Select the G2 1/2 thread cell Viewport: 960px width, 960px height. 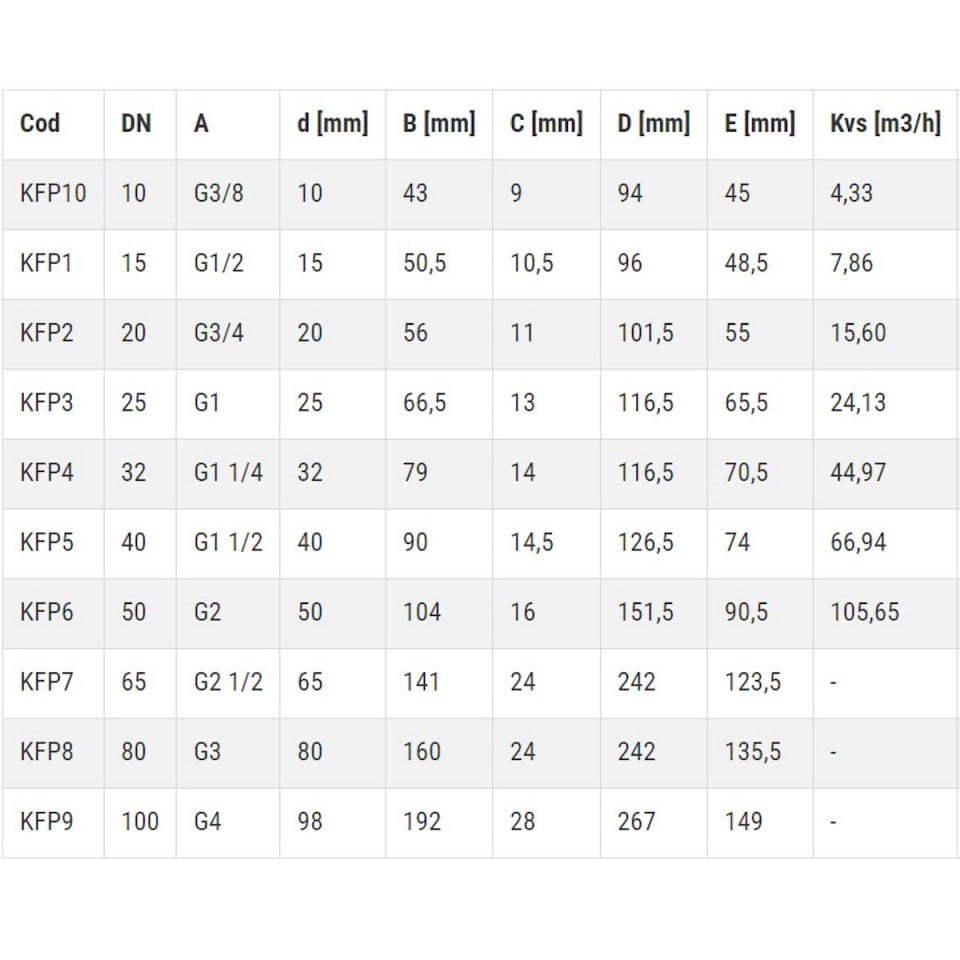pos(228,682)
